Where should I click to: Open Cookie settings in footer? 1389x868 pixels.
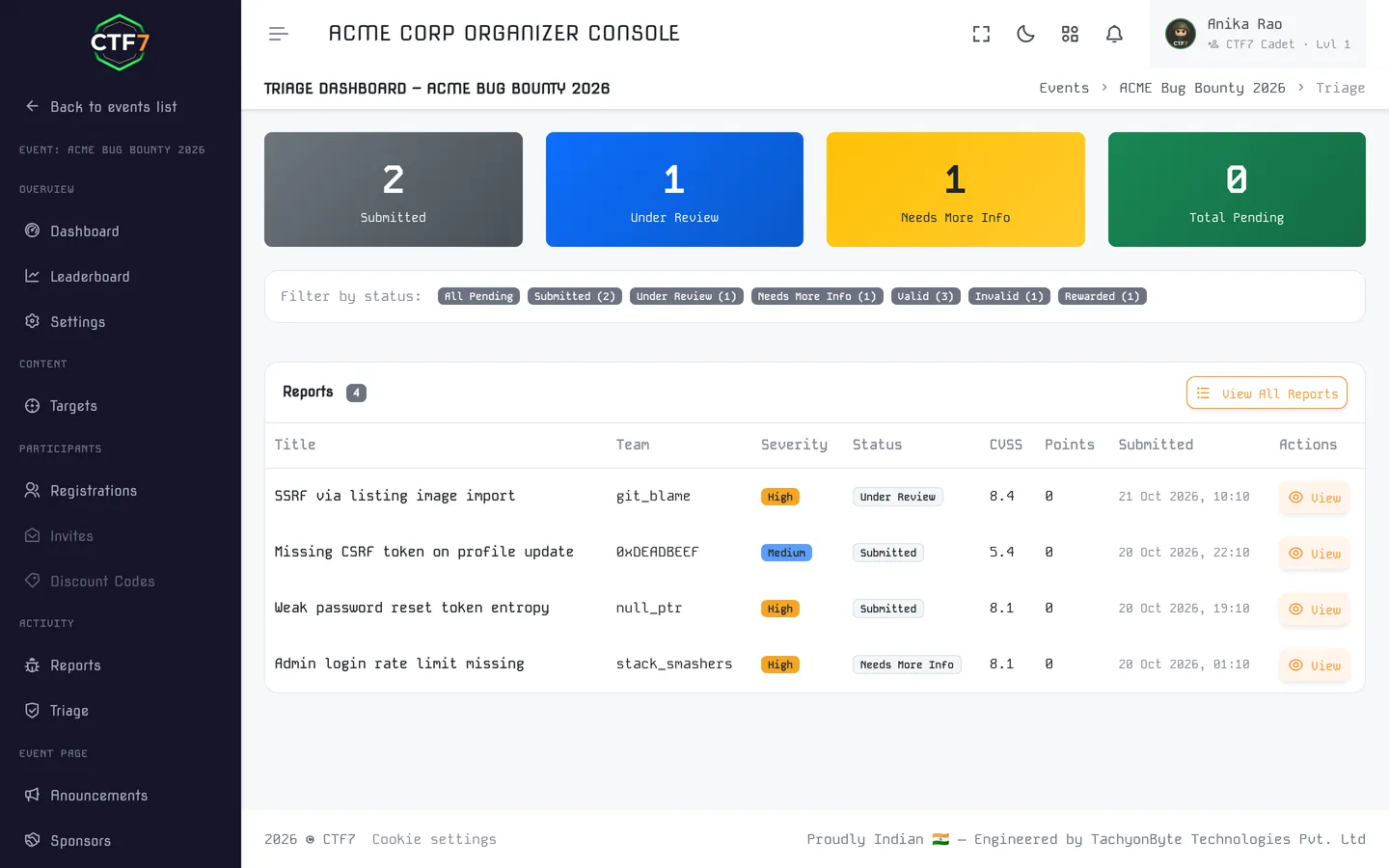point(434,839)
